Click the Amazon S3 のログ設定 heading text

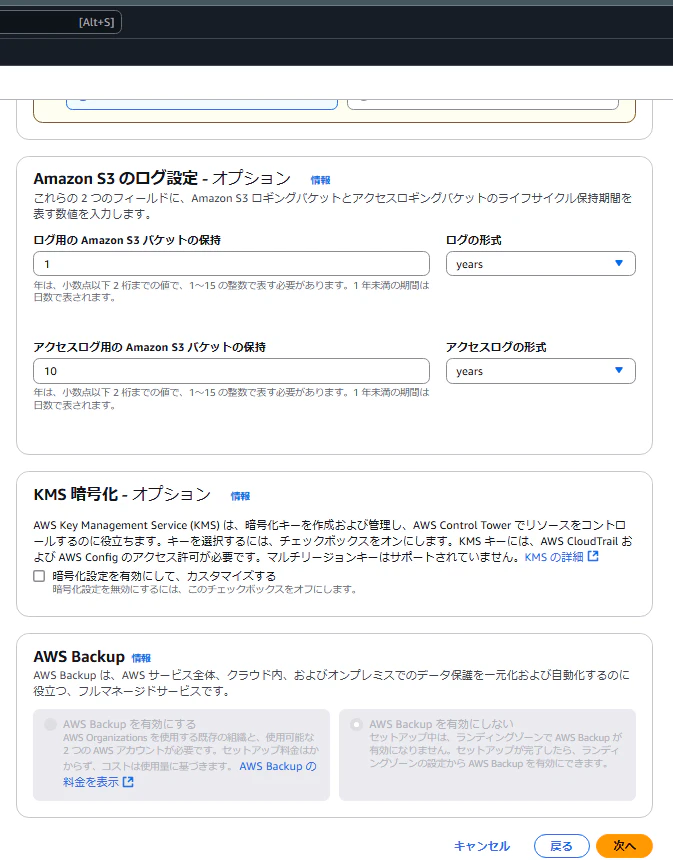tap(116, 178)
